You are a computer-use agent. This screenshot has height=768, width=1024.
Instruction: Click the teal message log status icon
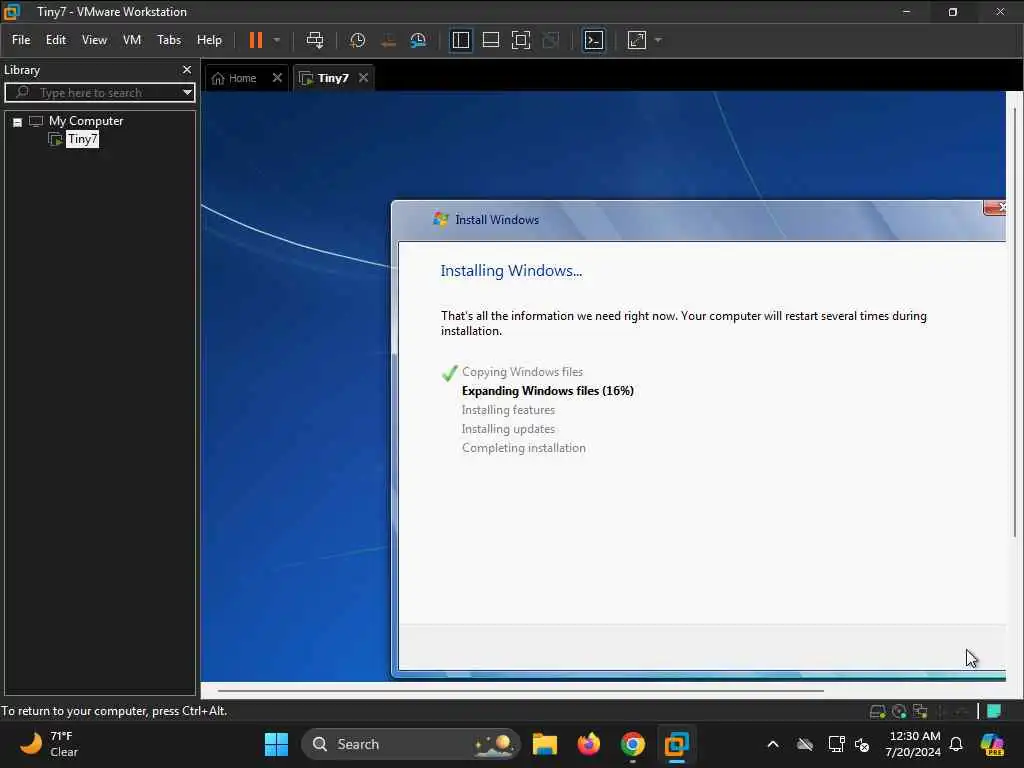tap(994, 711)
